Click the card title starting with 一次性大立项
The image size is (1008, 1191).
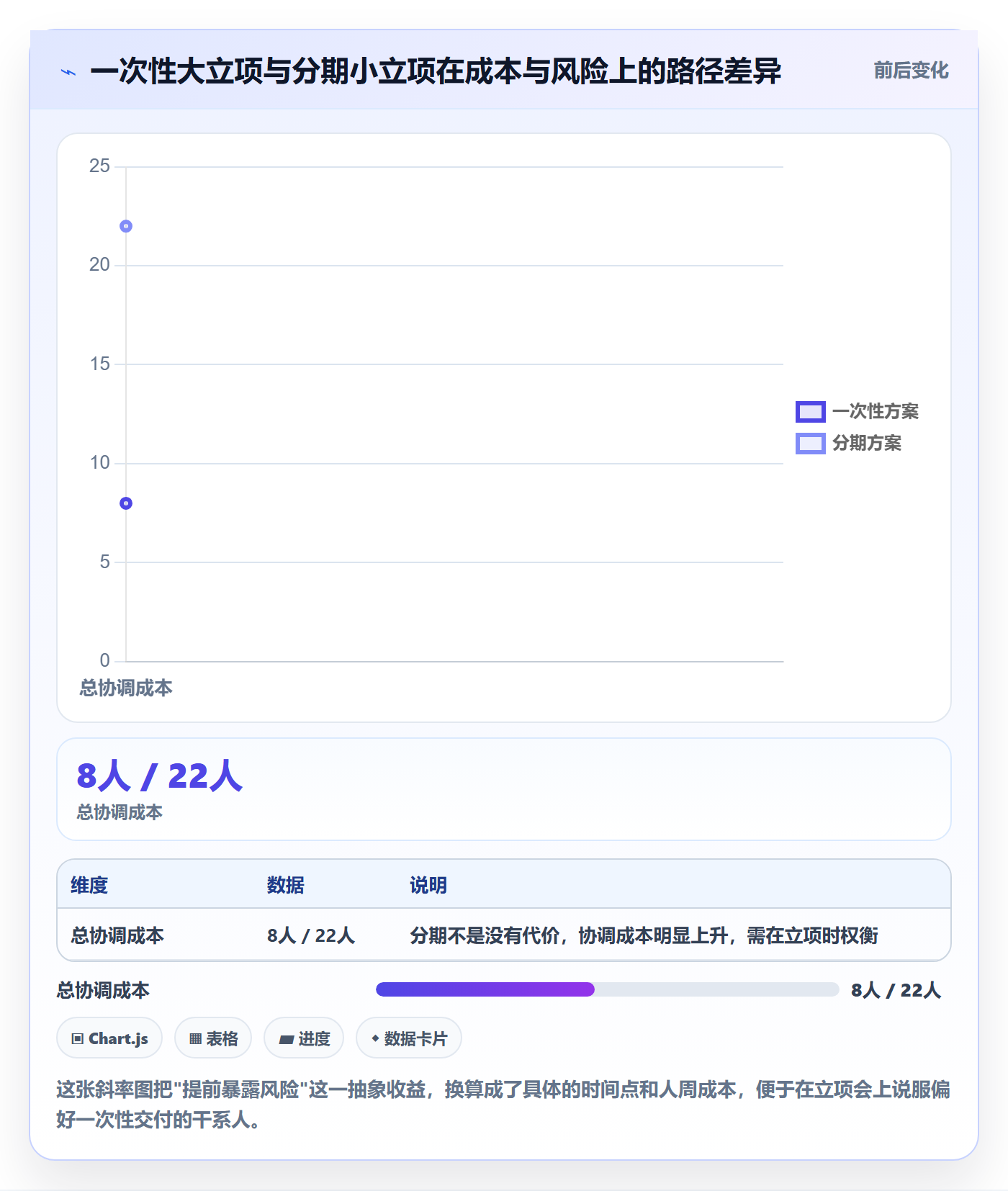pos(436,71)
